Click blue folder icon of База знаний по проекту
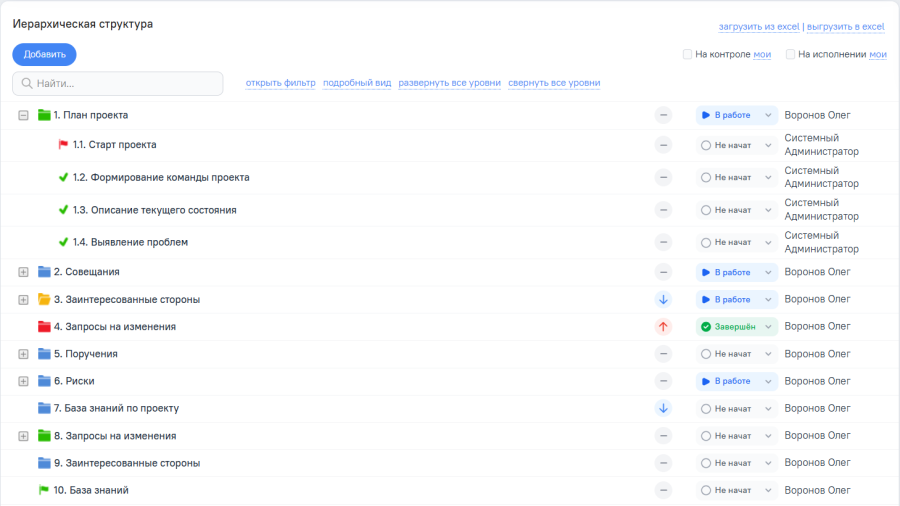Viewport: 900px width, 506px height. pyautogui.click(x=44, y=408)
